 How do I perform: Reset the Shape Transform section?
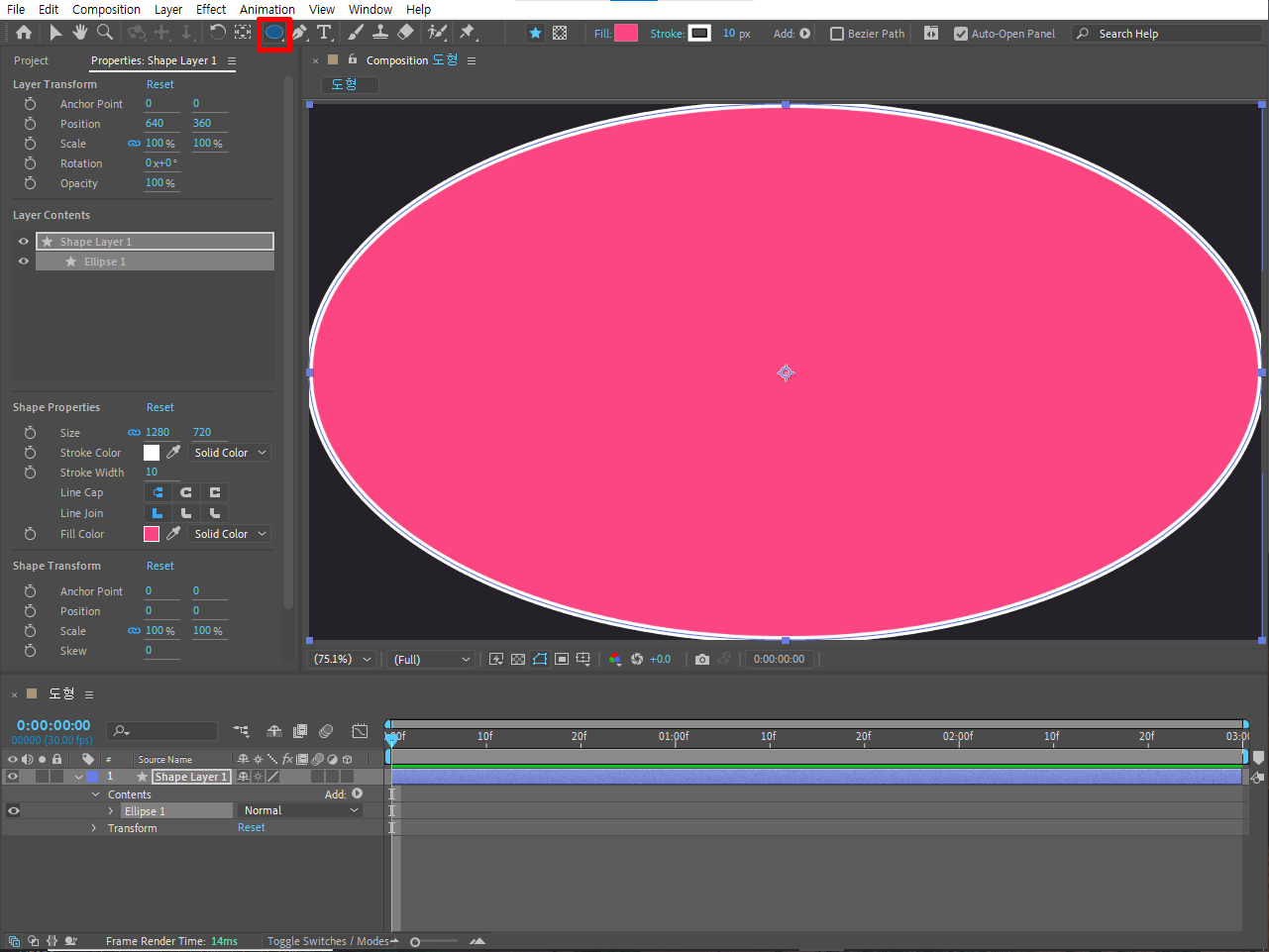click(x=159, y=566)
